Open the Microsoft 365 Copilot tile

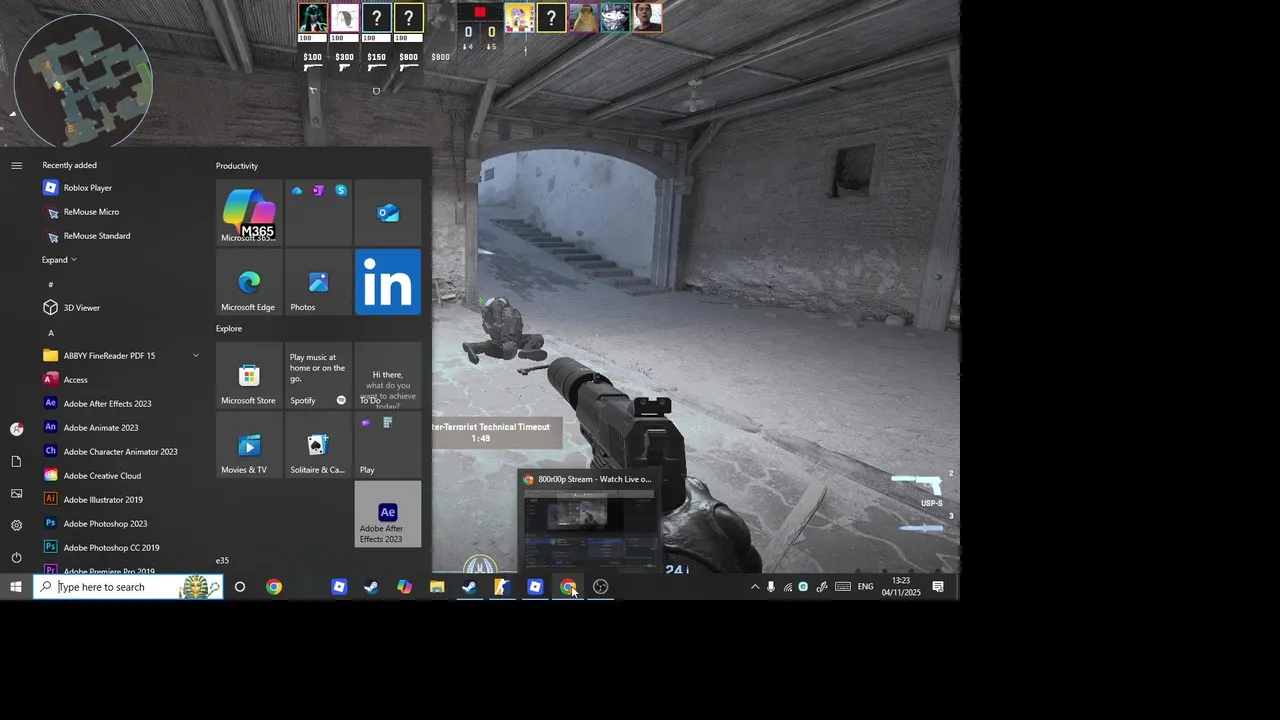click(249, 213)
